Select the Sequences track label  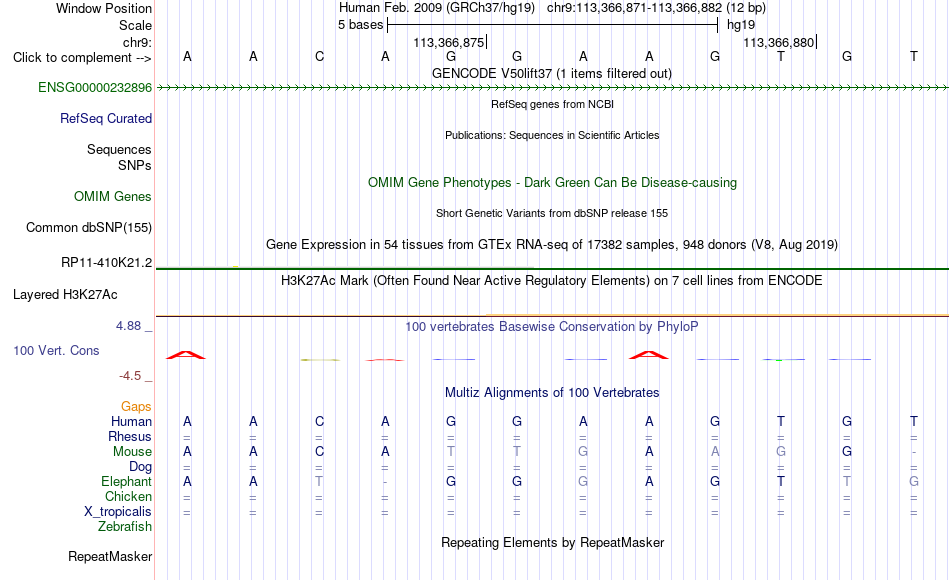tap(119, 149)
